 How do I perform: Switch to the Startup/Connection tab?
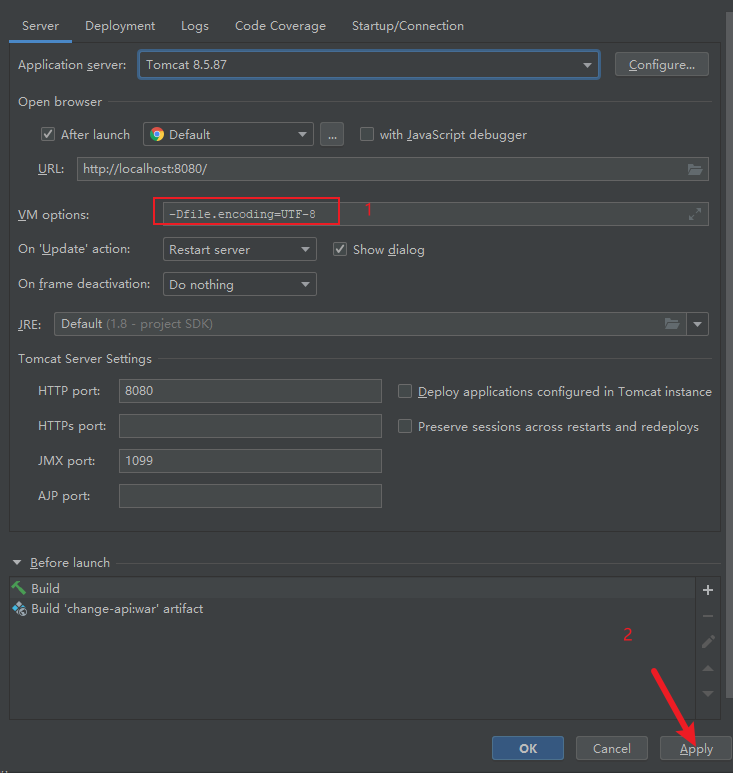[x=408, y=26]
